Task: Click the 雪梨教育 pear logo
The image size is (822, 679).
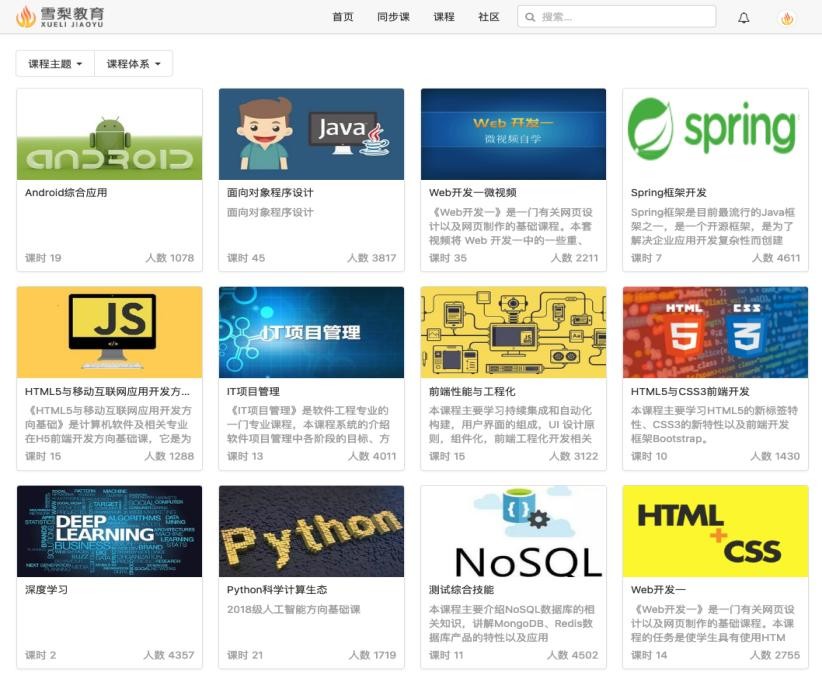Action: (x=60, y=16)
